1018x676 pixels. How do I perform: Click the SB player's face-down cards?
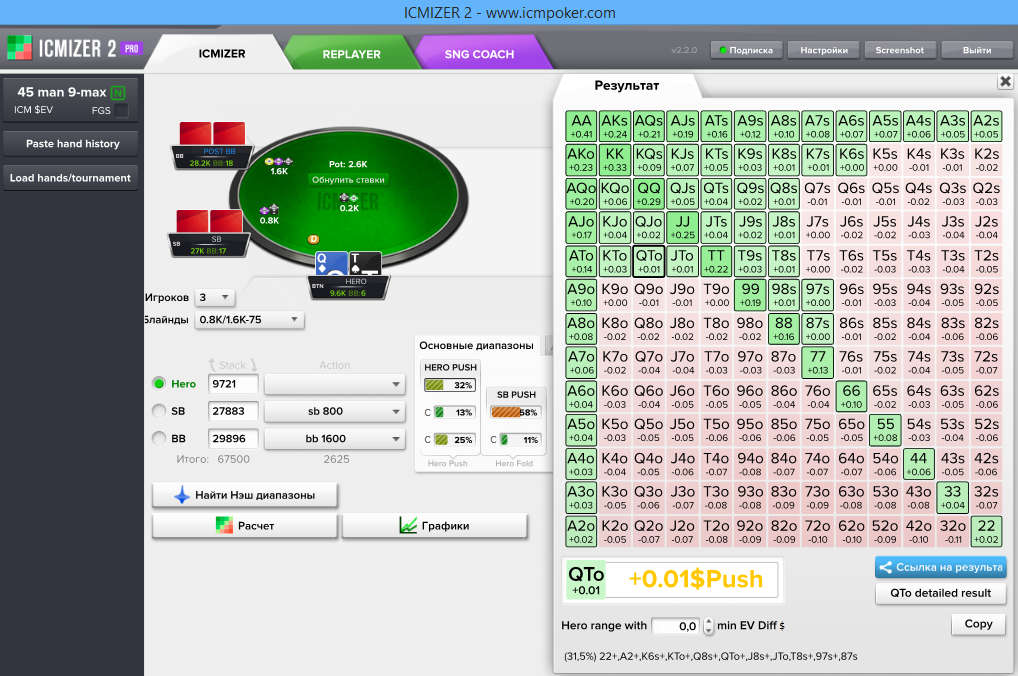[210, 221]
